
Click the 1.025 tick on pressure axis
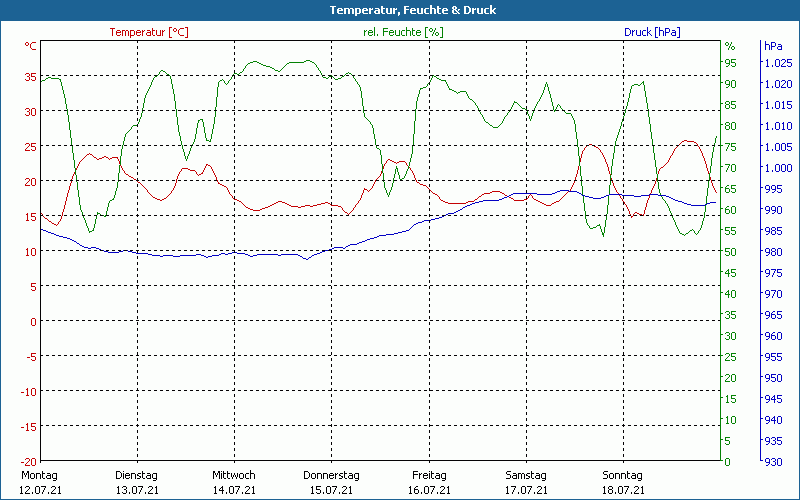click(x=778, y=63)
